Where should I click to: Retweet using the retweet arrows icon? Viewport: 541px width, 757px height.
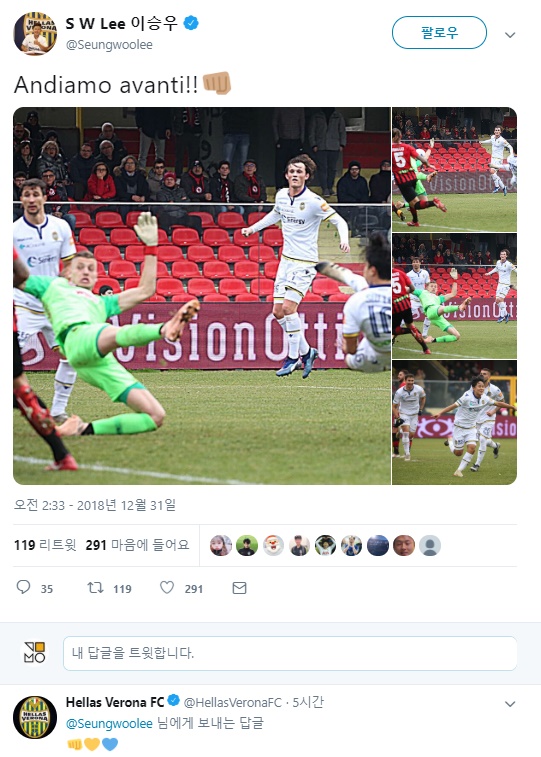(x=95, y=588)
